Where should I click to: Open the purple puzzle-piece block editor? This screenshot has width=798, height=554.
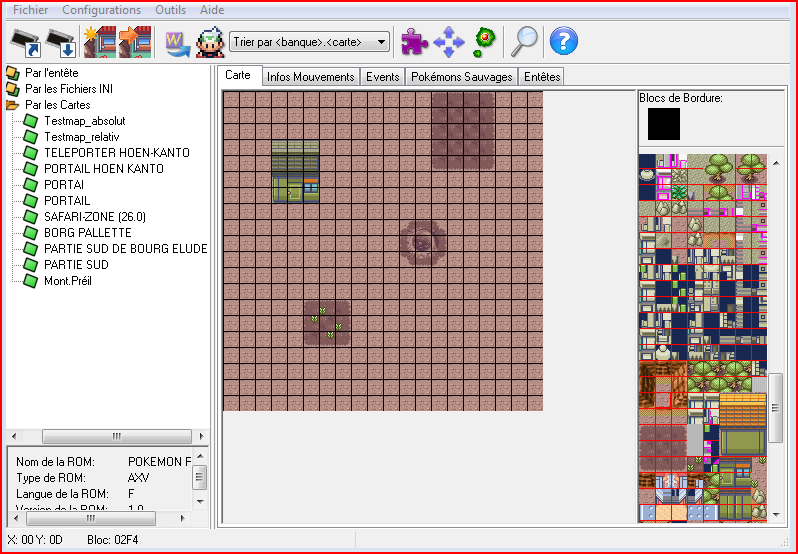coord(414,41)
